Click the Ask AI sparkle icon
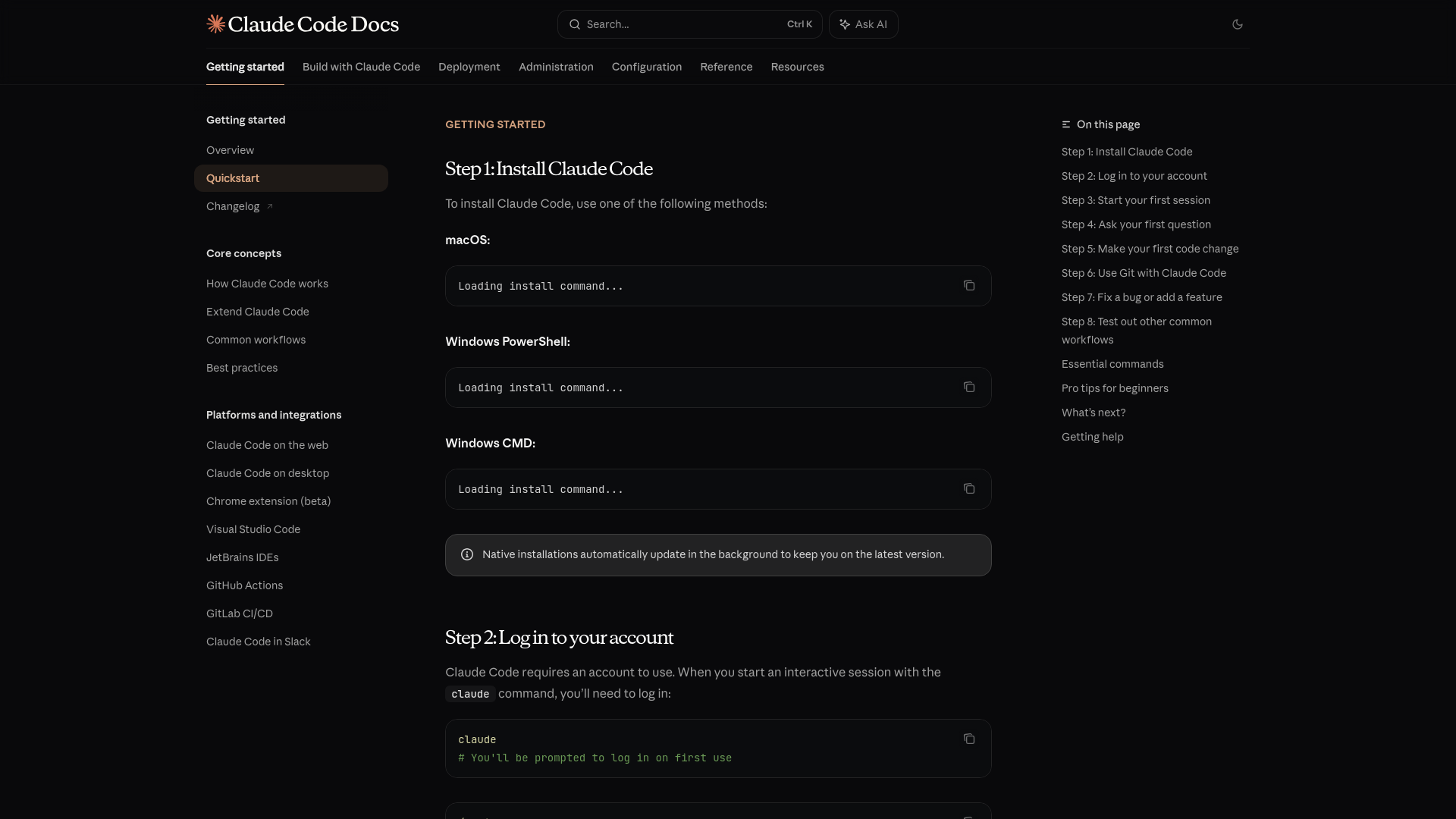 click(845, 24)
